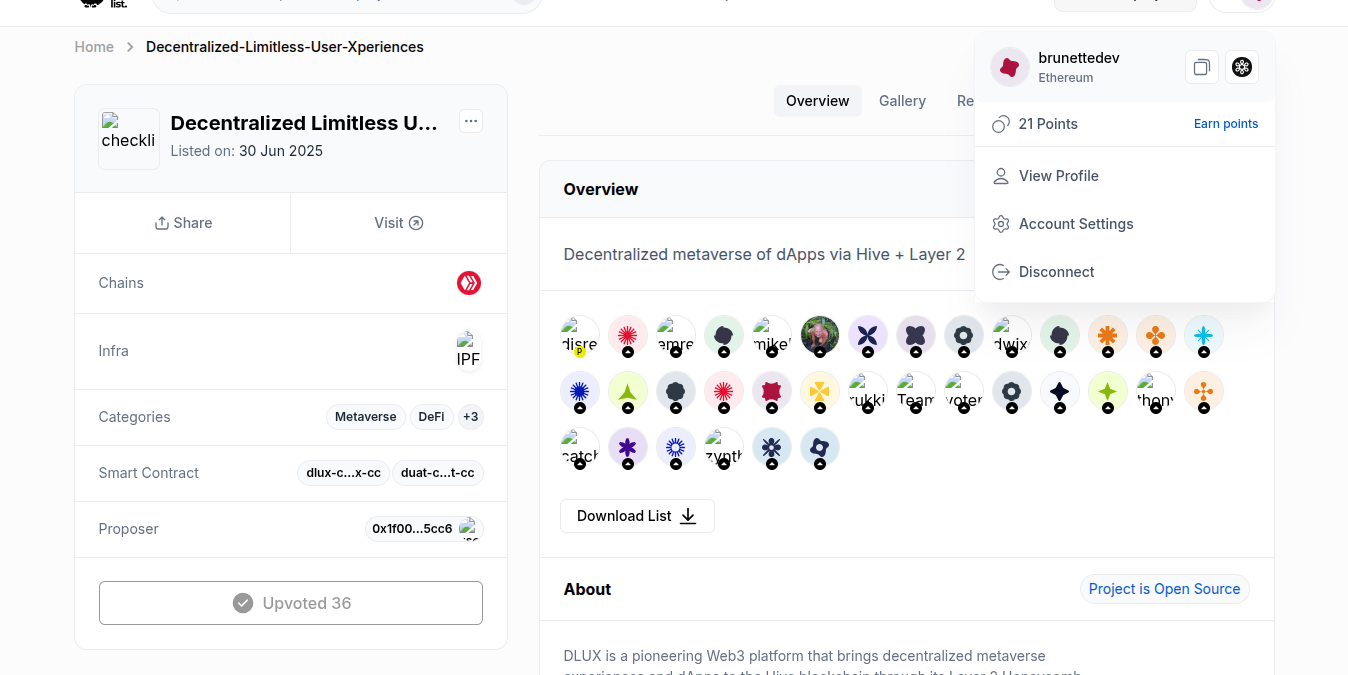Switch to the Gallery tab

902,101
